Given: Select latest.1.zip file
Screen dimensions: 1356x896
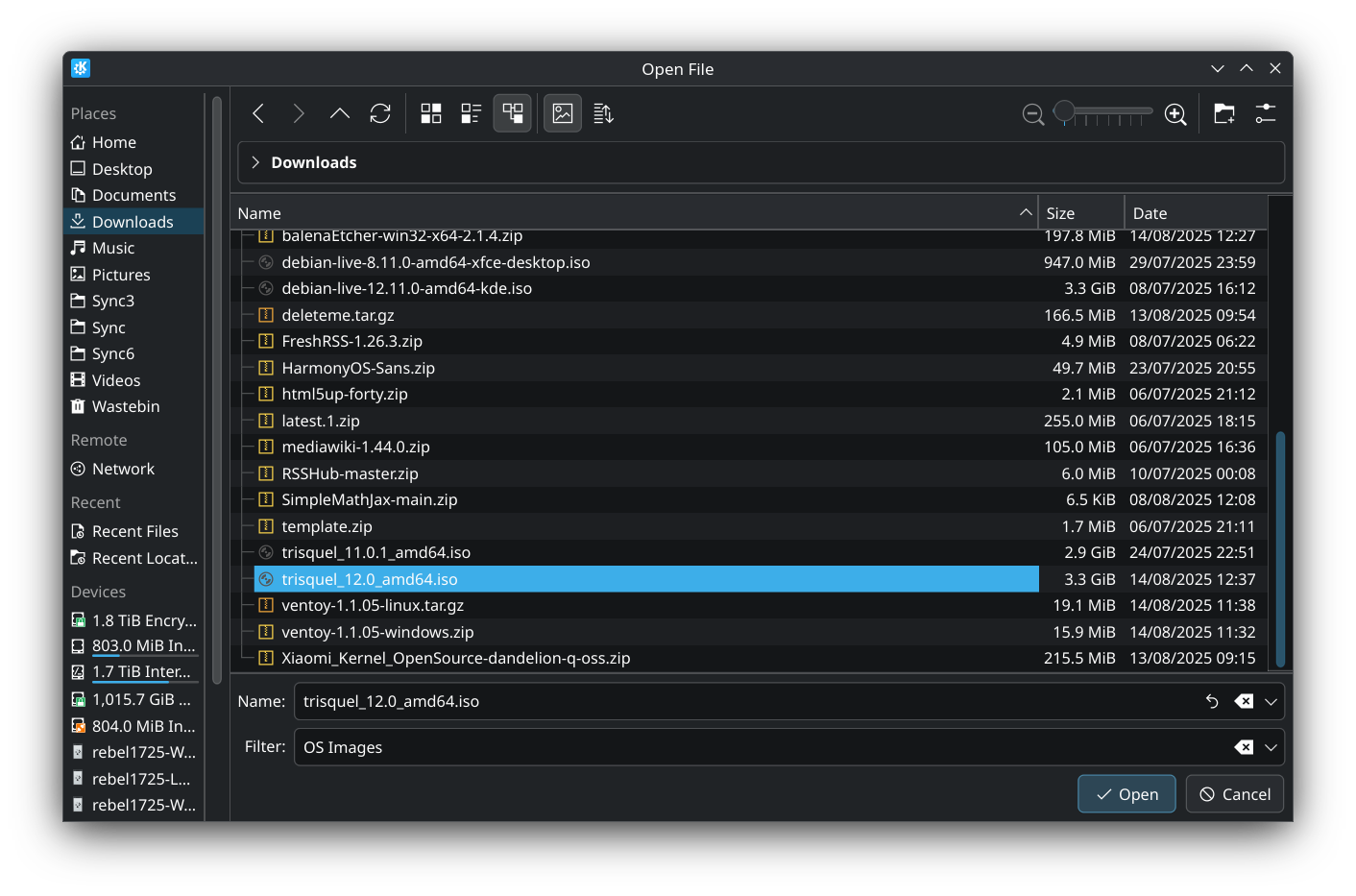Looking at the screenshot, I should [321, 421].
